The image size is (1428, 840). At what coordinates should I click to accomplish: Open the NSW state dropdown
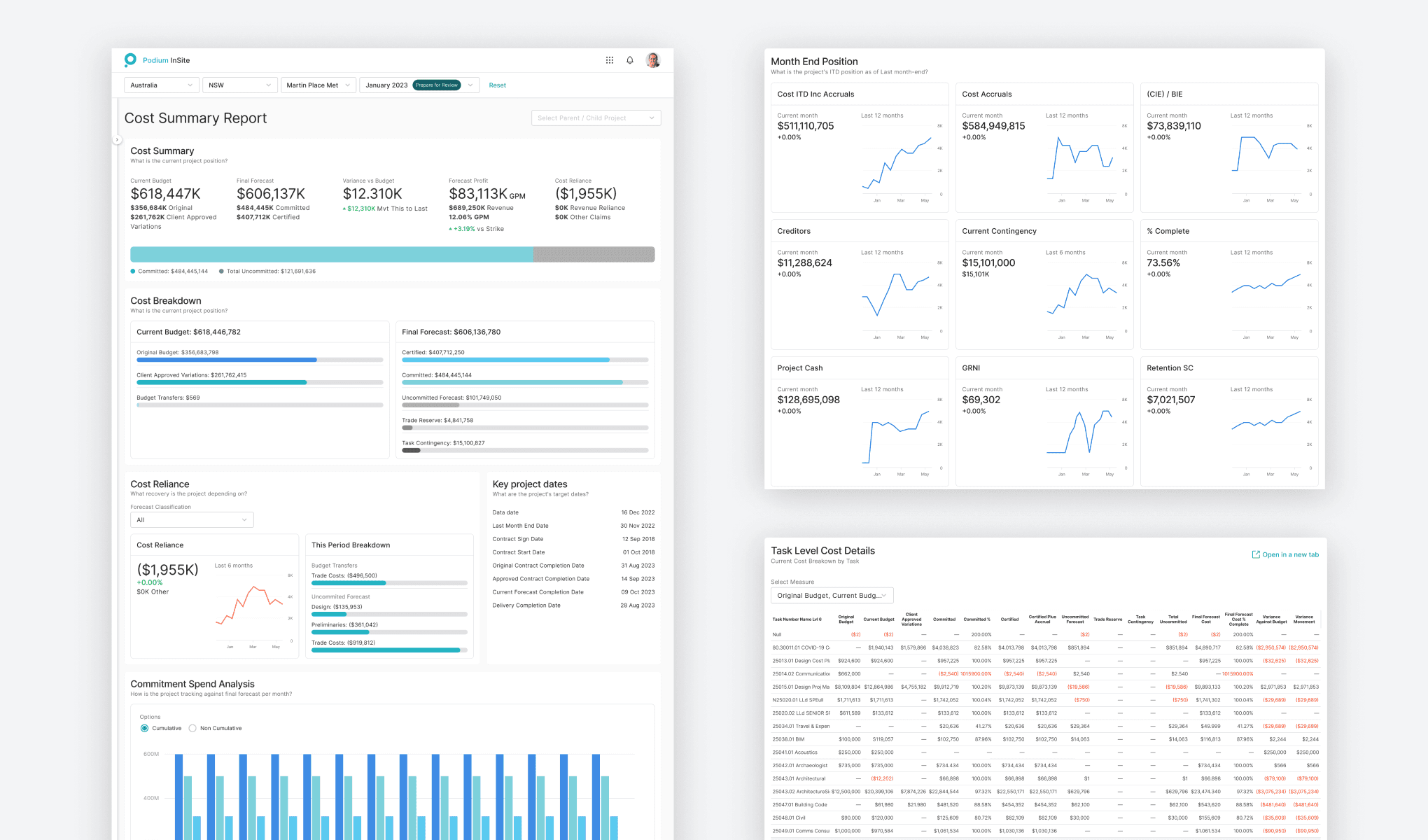coord(240,85)
